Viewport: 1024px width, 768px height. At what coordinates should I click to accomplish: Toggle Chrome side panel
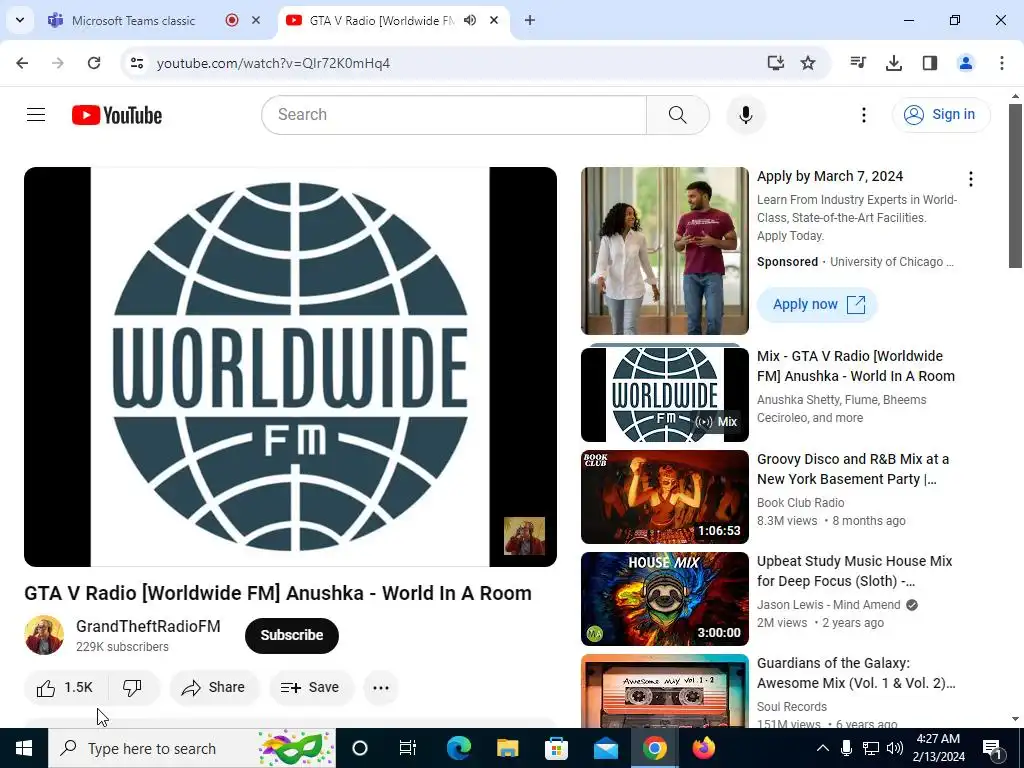930,63
